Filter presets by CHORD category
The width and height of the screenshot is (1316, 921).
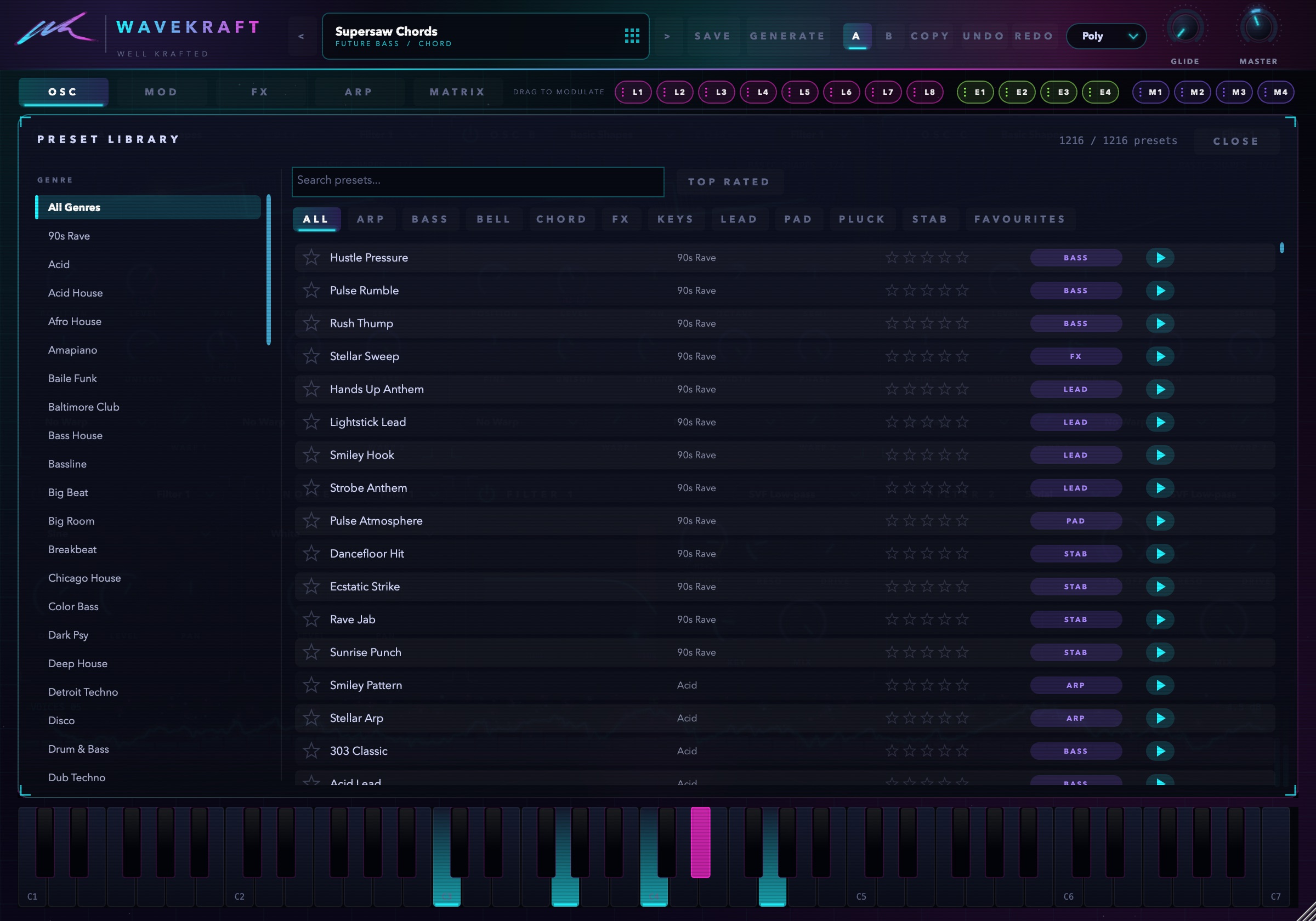click(561, 219)
